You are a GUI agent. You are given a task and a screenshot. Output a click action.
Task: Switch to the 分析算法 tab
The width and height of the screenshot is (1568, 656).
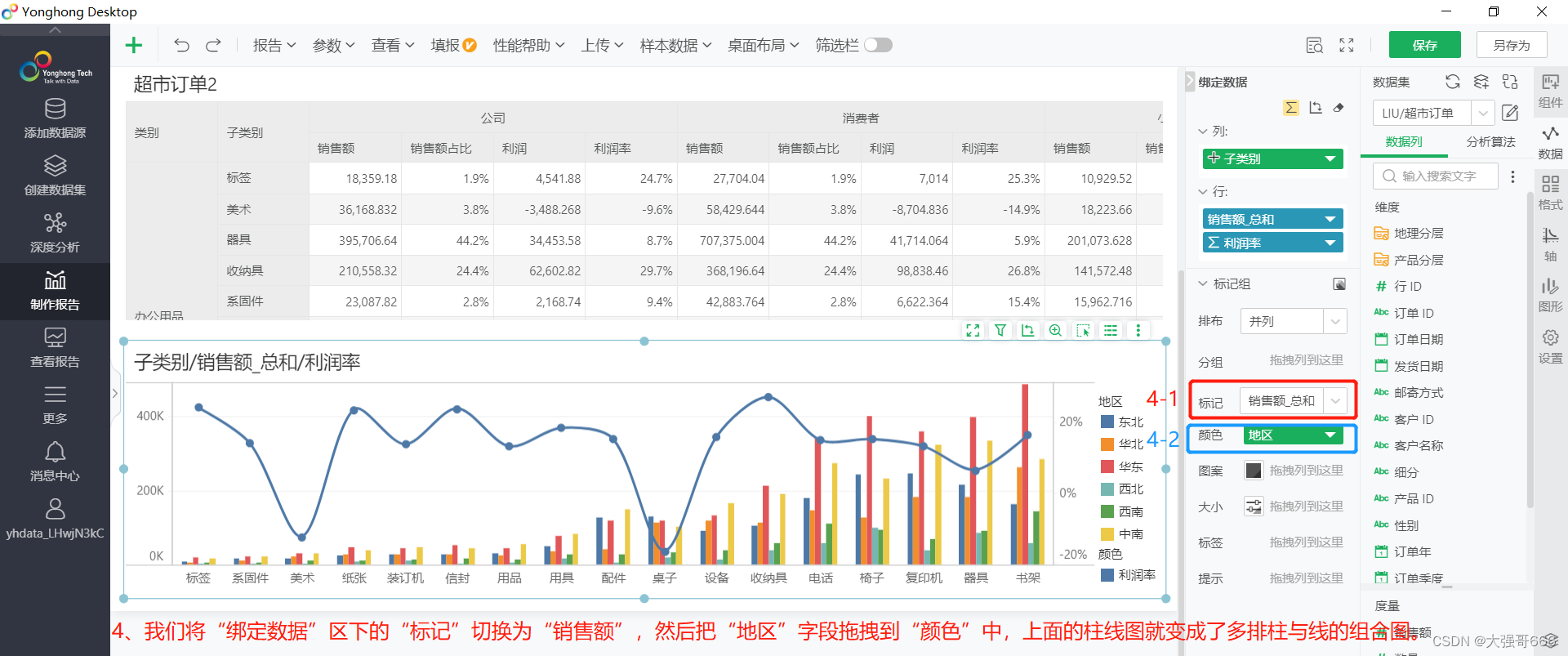[x=1490, y=142]
